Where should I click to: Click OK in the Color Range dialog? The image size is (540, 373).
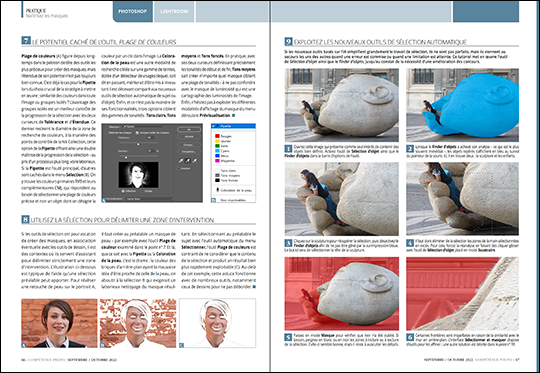coord(189,129)
